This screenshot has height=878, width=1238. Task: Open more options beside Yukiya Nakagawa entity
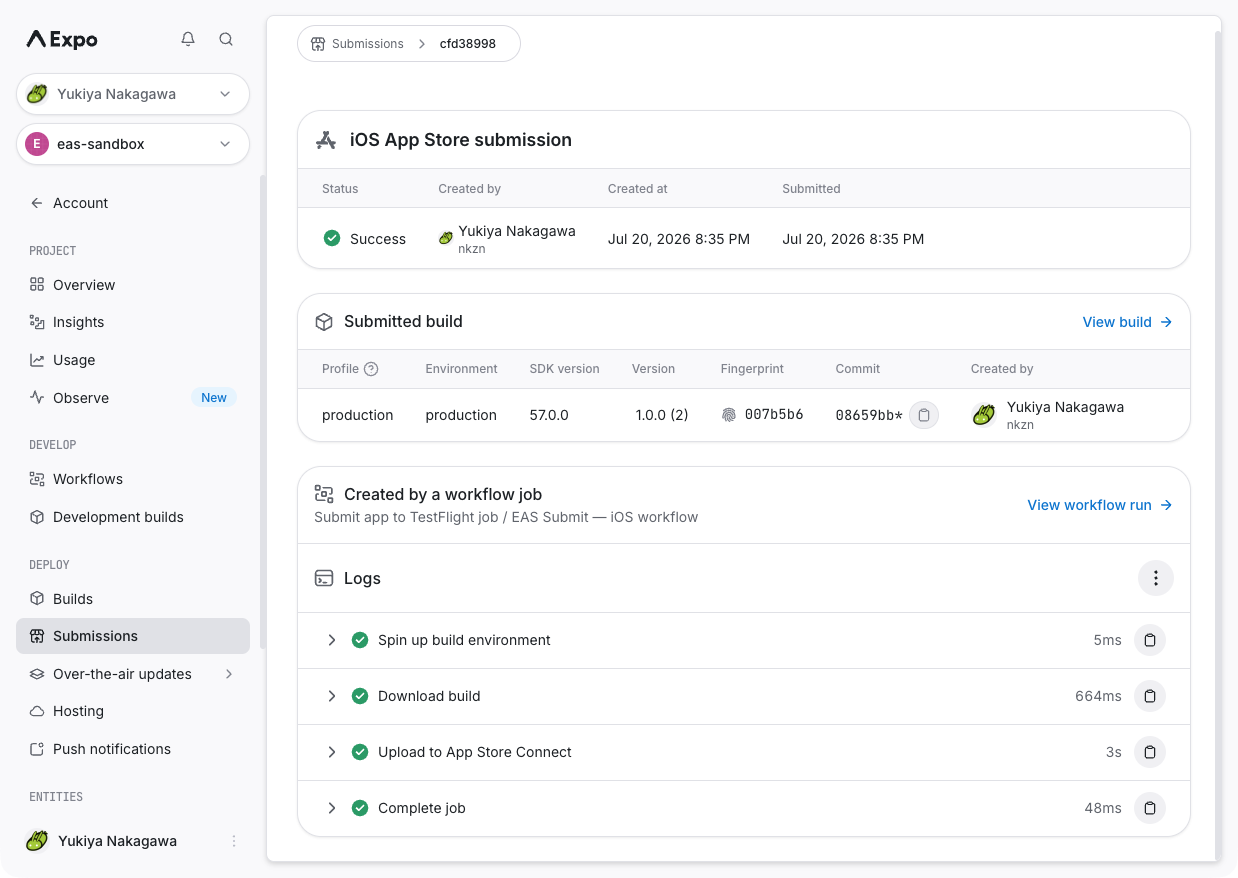click(234, 841)
